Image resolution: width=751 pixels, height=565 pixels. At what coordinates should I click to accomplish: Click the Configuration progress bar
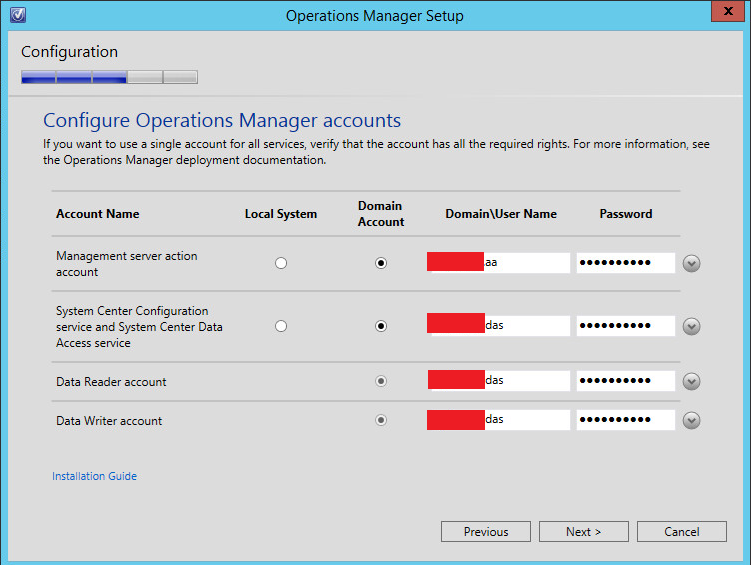tap(109, 77)
